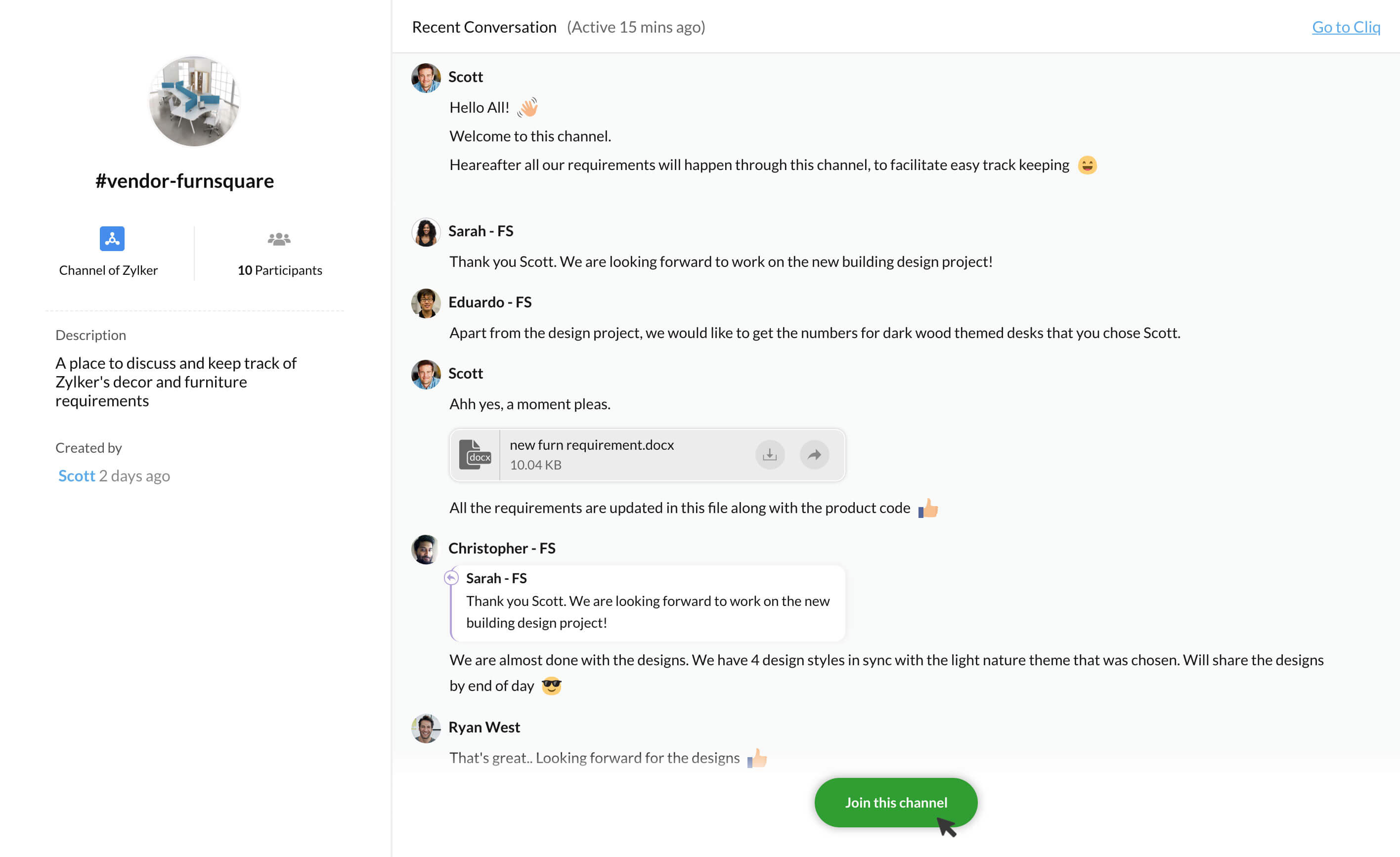
Task: Open the Go to Cliq link
Action: point(1346,27)
